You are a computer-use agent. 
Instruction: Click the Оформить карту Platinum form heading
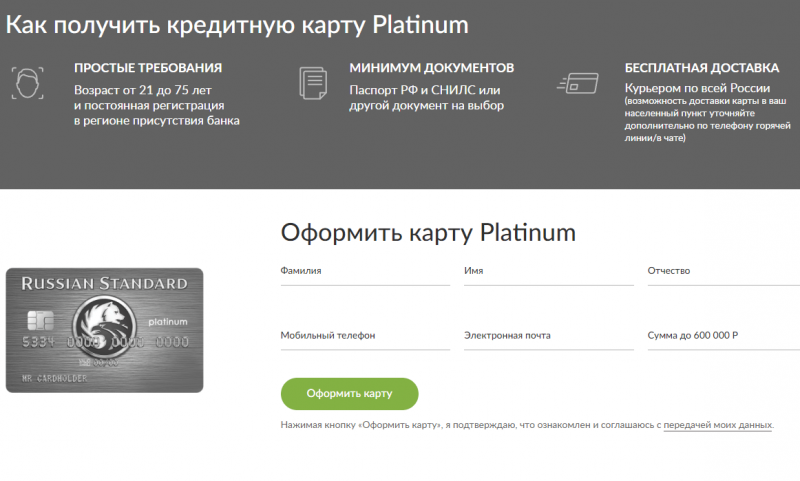click(428, 233)
